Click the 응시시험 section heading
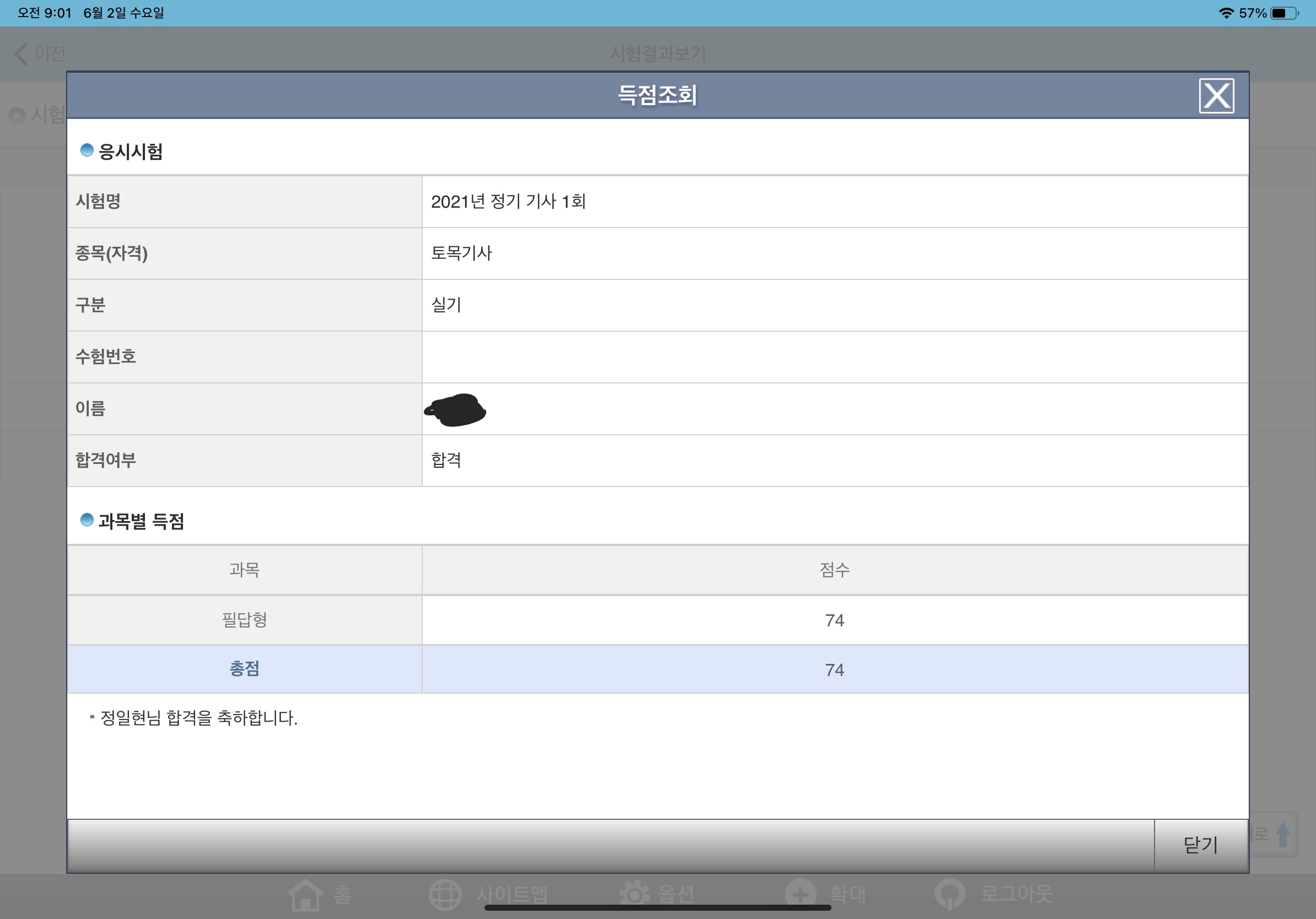Screen dimensions: 1316x919 [130, 152]
